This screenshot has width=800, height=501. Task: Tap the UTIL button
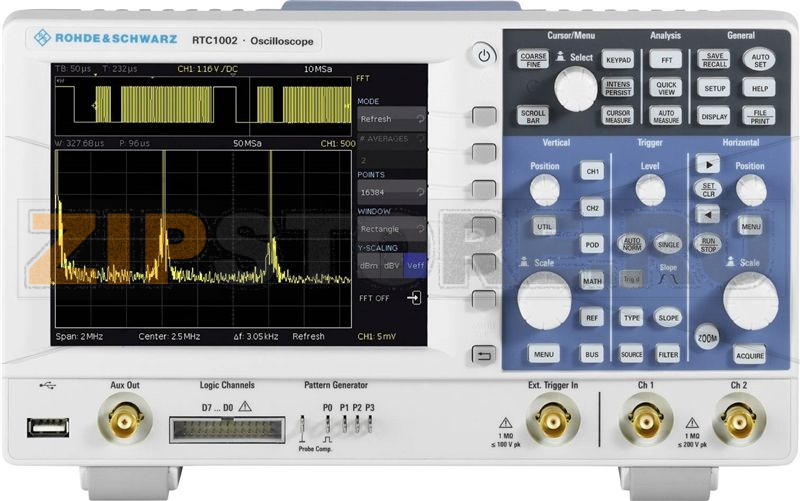tap(544, 226)
